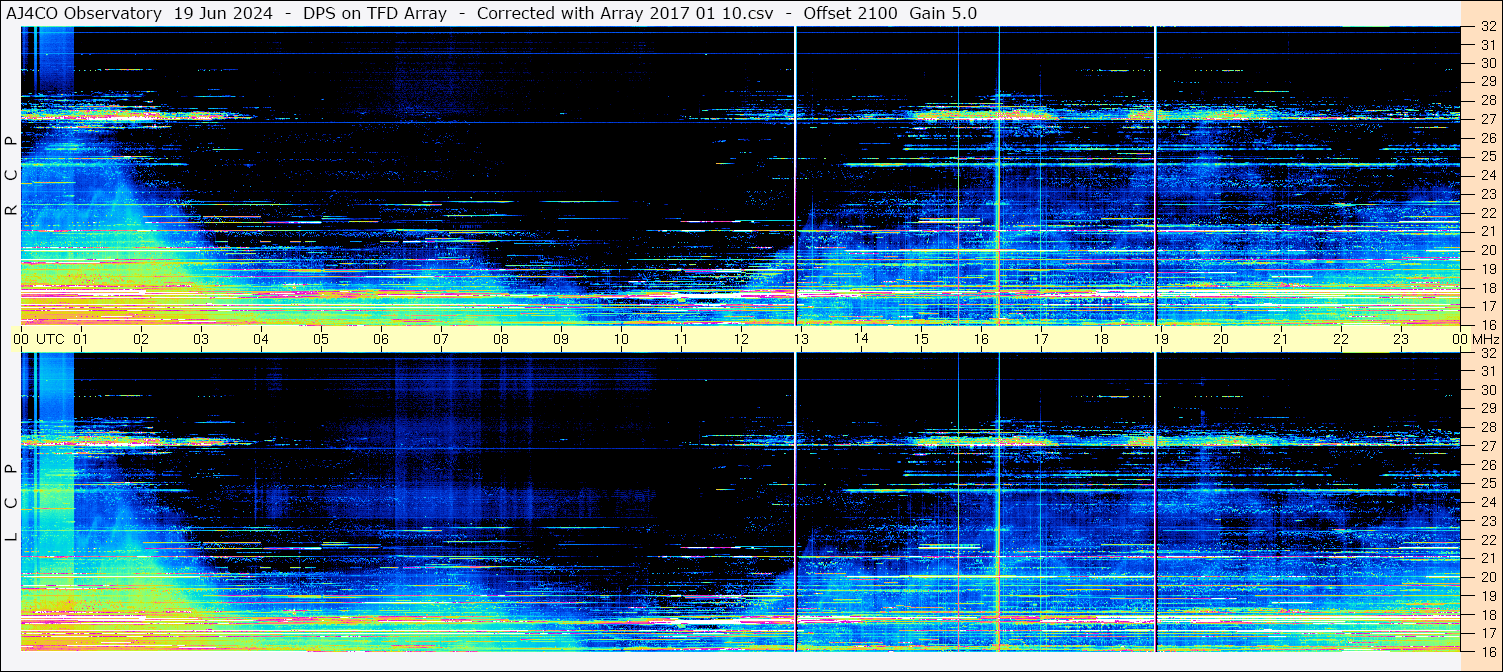Select the 06 hour label on time axis
Viewport: 1503px width, 672px height.
point(381,339)
